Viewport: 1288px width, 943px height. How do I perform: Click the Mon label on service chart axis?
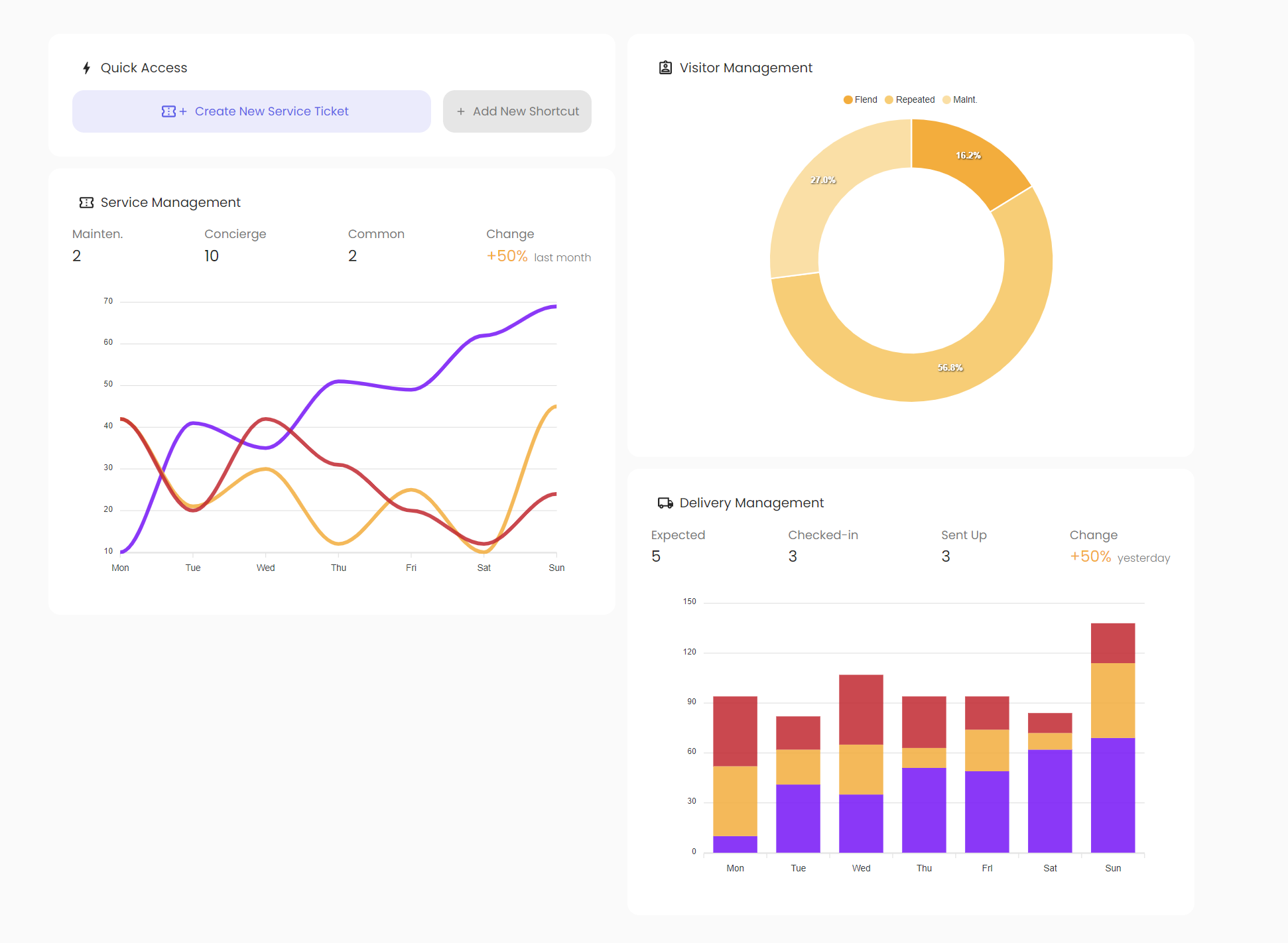(x=120, y=568)
